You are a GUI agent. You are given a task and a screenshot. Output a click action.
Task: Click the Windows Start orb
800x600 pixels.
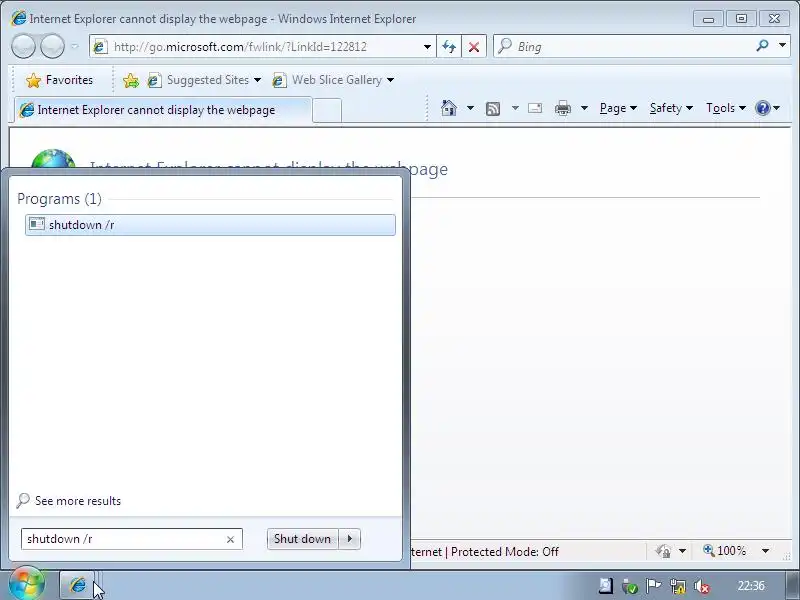click(27, 583)
